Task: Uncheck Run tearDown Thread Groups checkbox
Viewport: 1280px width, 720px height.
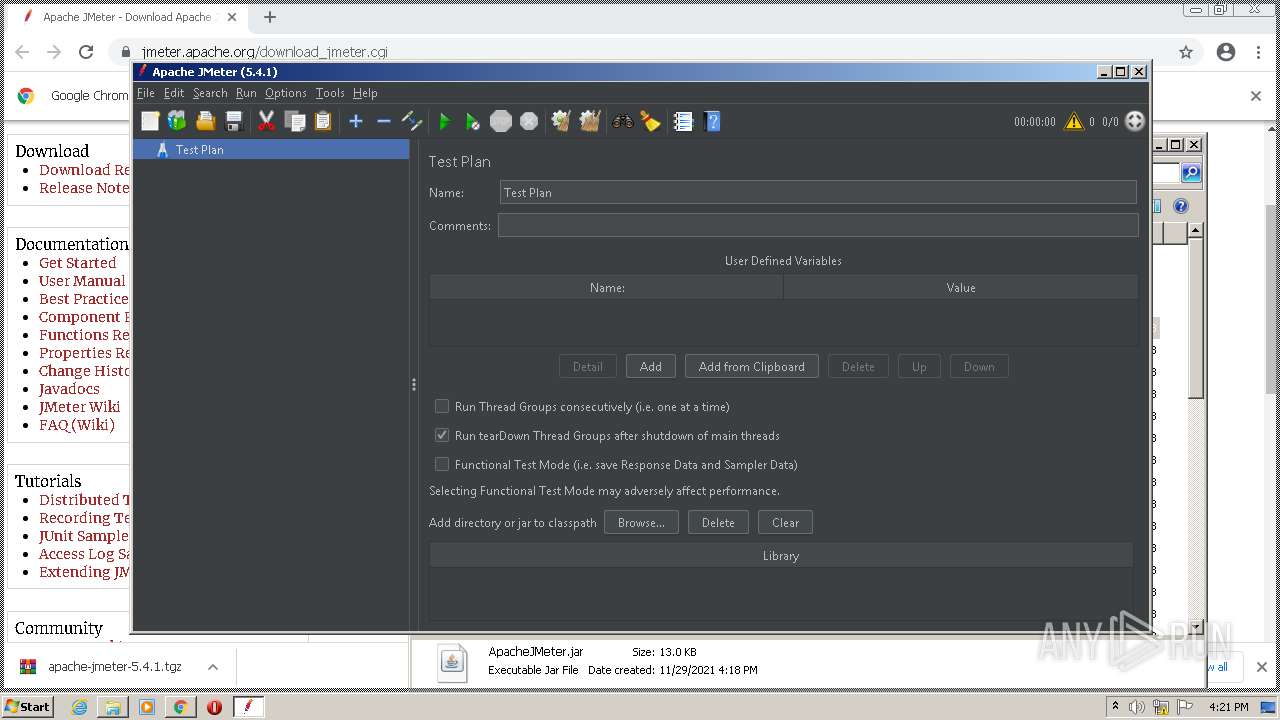Action: pos(441,435)
